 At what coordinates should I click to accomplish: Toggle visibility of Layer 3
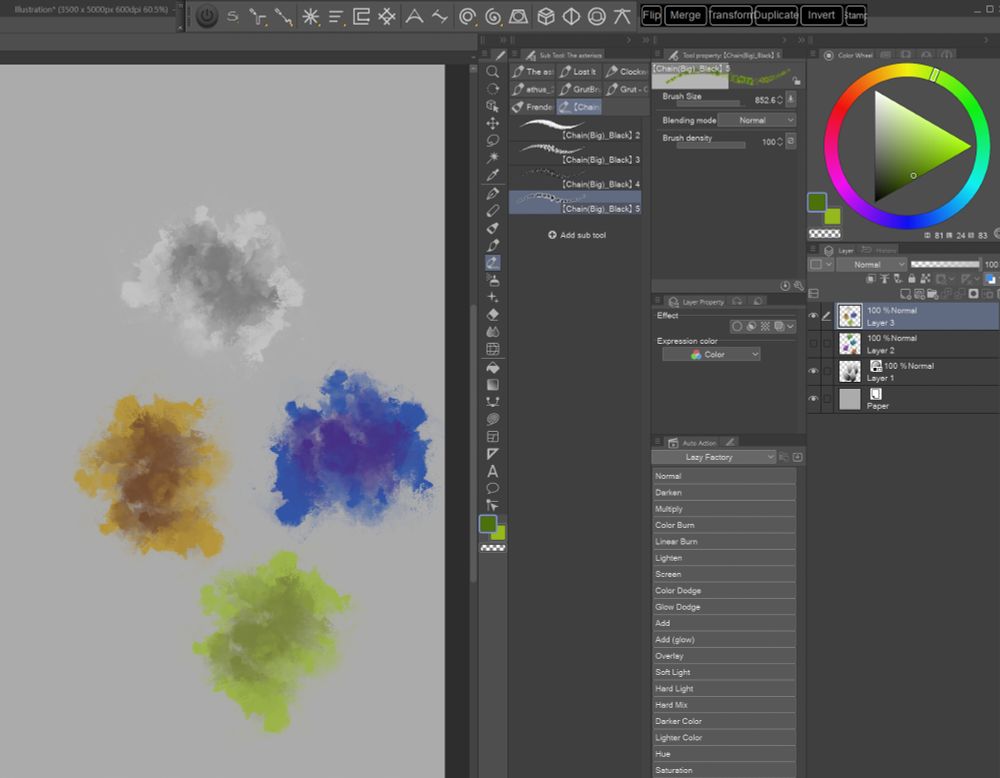coord(813,316)
